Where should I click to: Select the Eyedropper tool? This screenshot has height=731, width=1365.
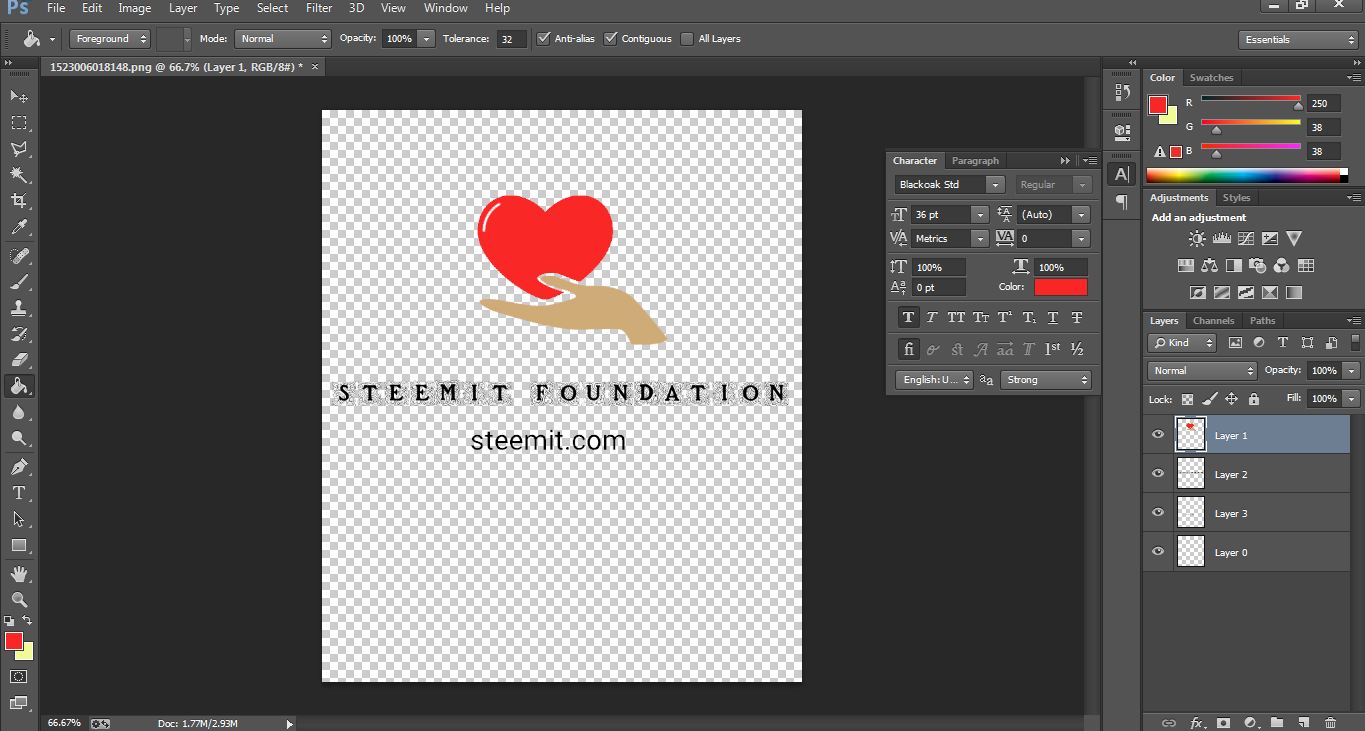tap(19, 228)
